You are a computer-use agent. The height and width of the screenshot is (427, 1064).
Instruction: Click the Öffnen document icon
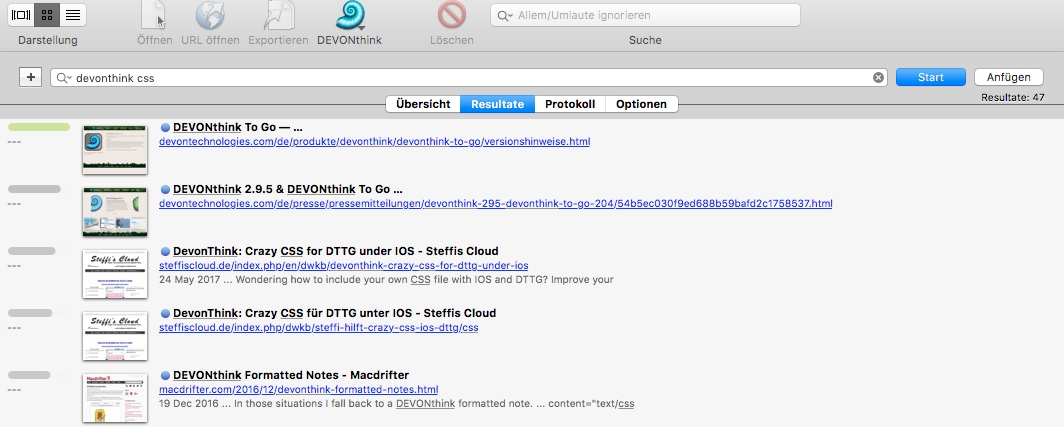(x=154, y=17)
